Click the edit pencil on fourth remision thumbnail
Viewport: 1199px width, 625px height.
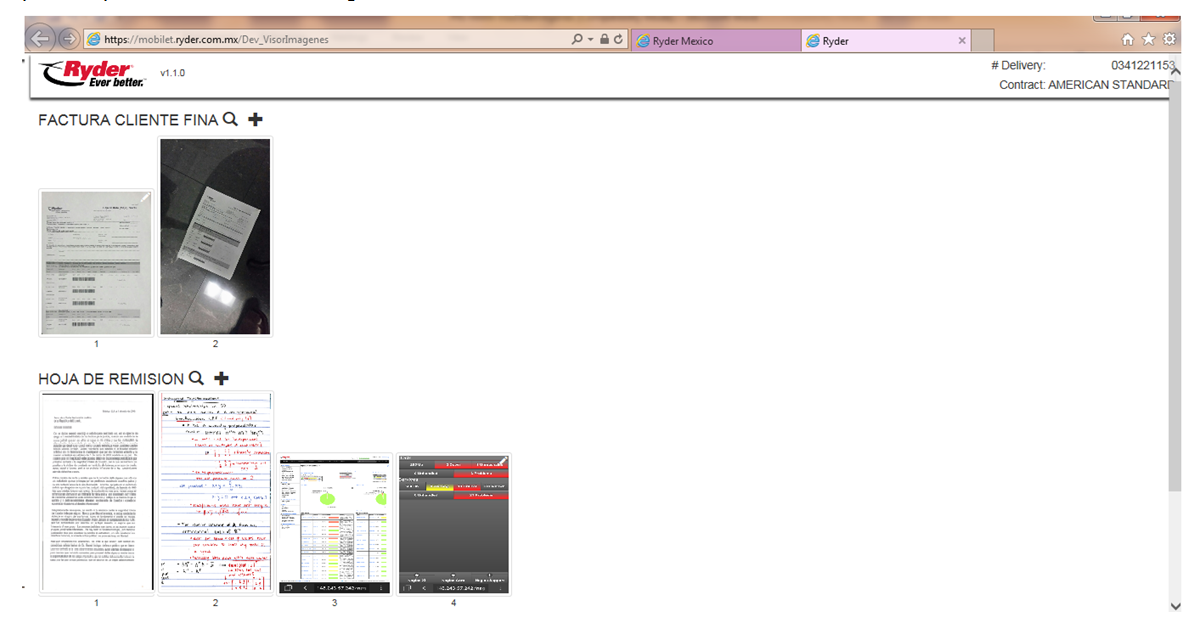pyautogui.click(x=502, y=461)
